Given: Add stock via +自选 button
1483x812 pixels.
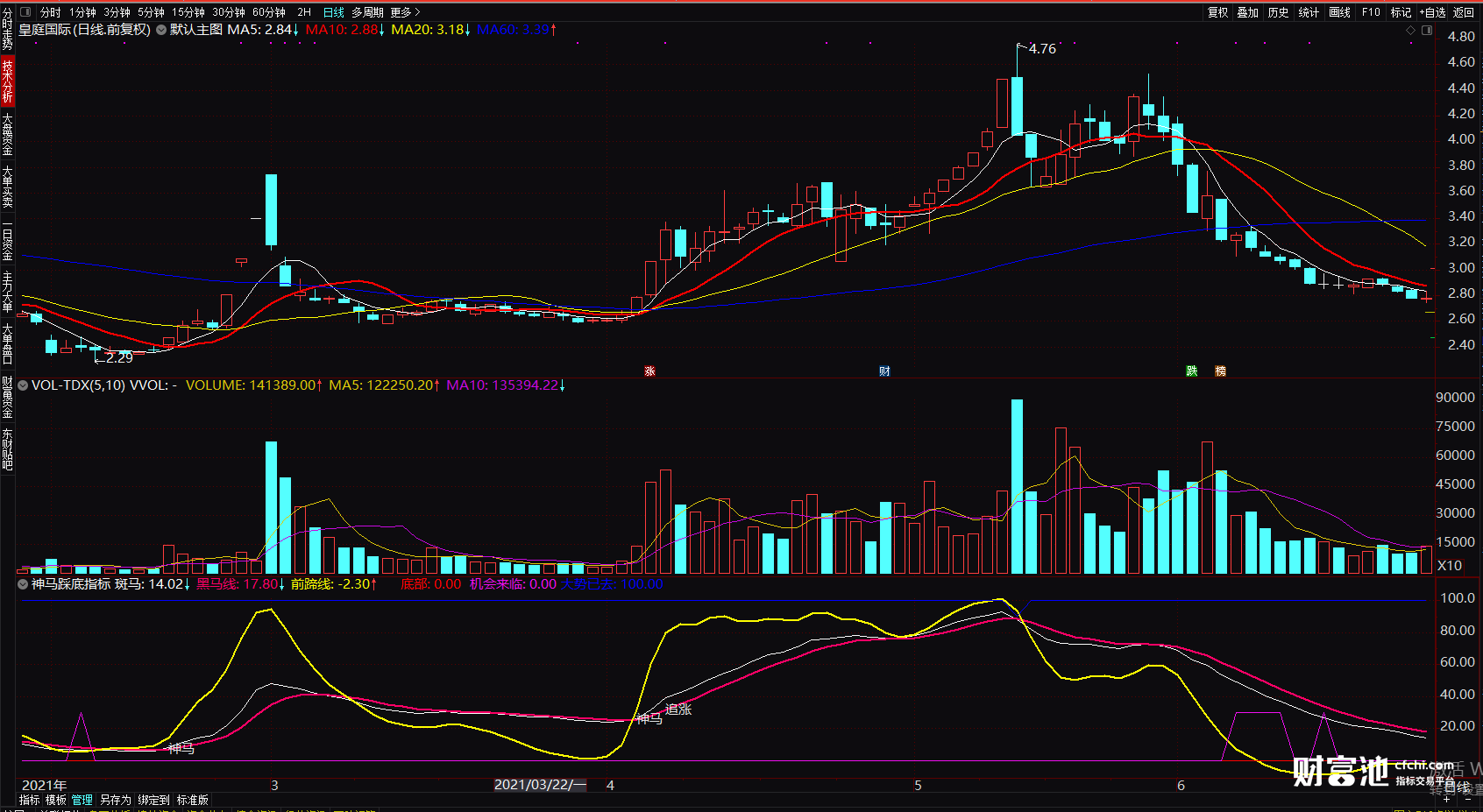Looking at the screenshot, I should (x=1432, y=12).
